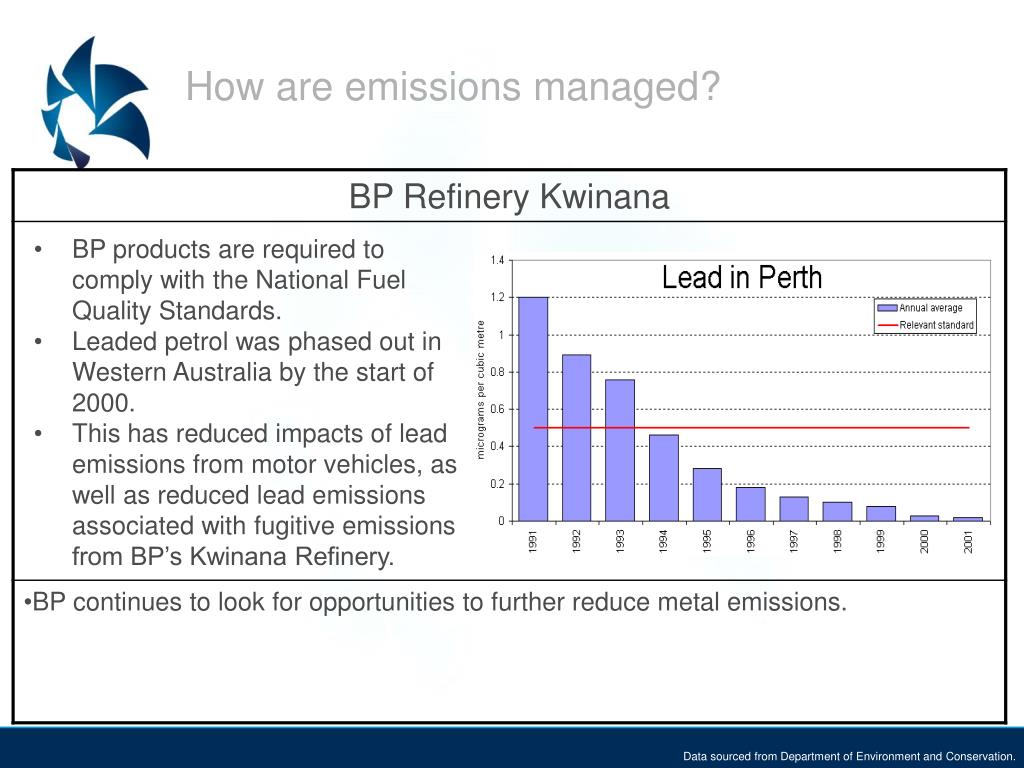1024x768 pixels.
Task: Select the 1994 bar in the chart
Action: coord(664,478)
